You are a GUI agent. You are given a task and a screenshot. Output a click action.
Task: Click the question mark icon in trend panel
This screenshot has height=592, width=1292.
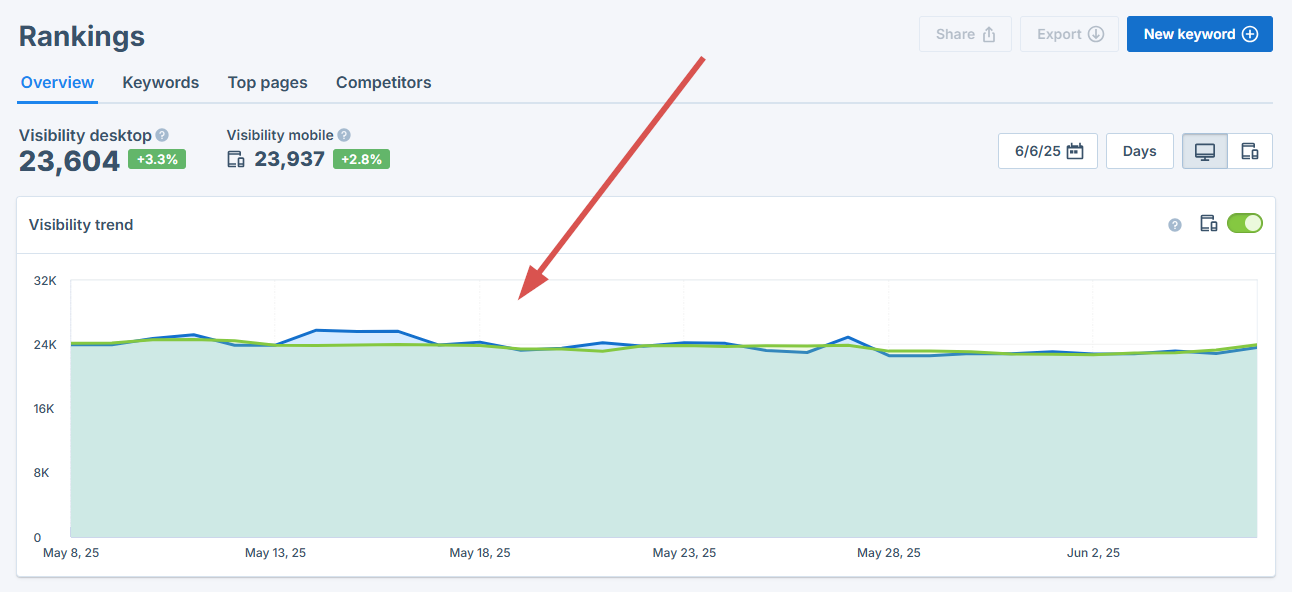(x=1173, y=223)
